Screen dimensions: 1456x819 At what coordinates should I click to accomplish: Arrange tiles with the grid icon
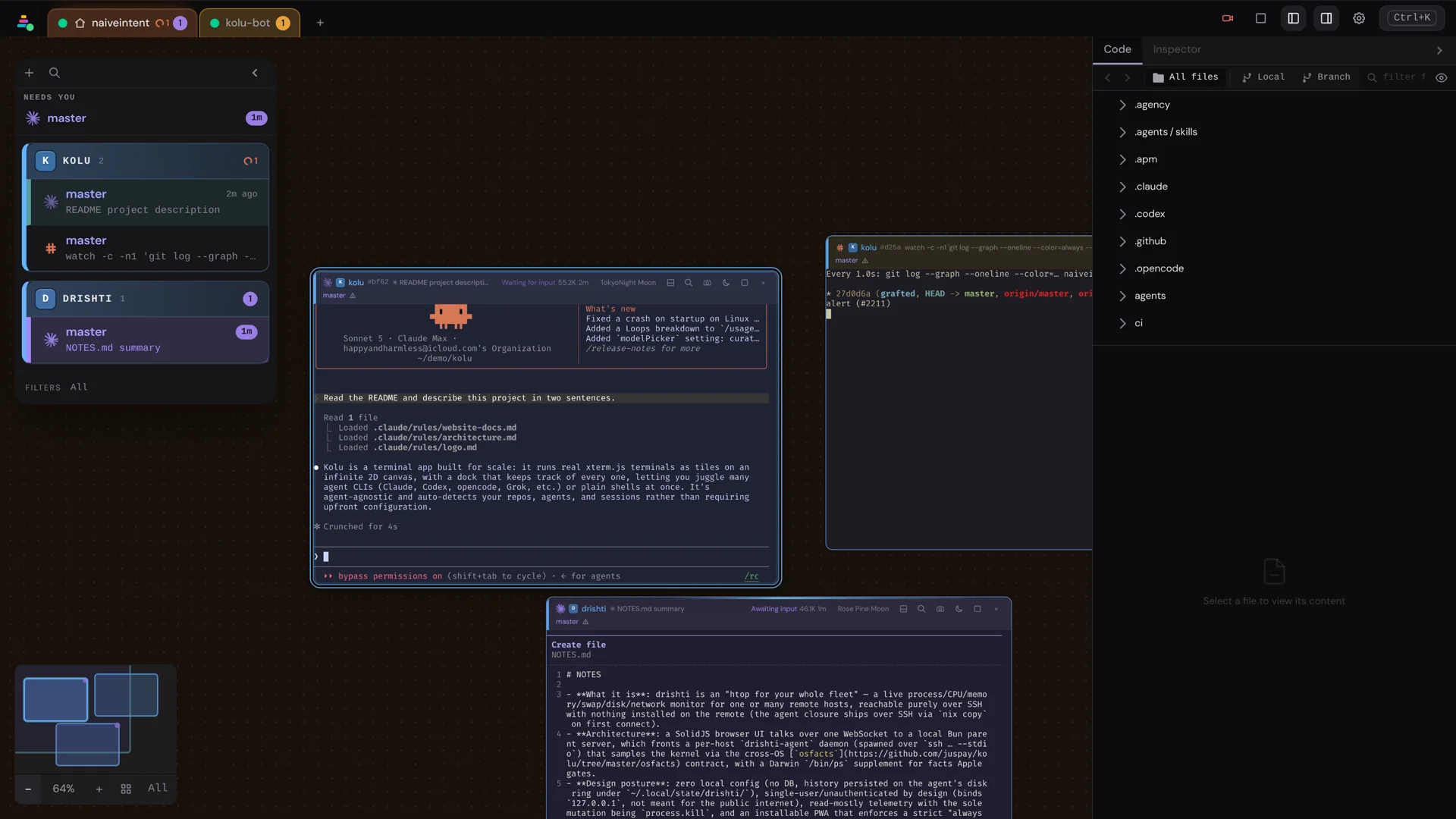point(126,789)
